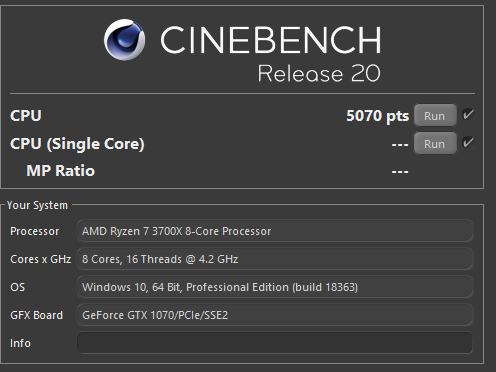Click the Release 20 version text
The image size is (496, 372).
319,73
